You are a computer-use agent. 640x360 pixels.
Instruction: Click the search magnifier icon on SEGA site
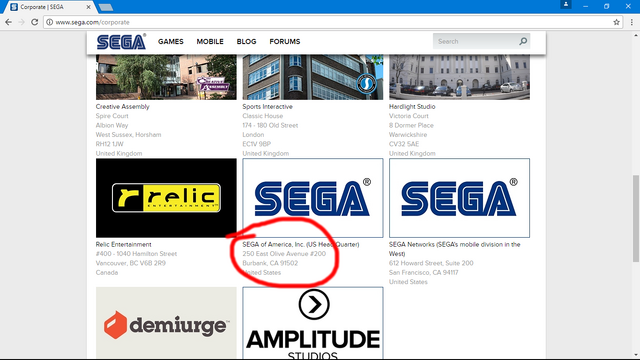point(523,41)
